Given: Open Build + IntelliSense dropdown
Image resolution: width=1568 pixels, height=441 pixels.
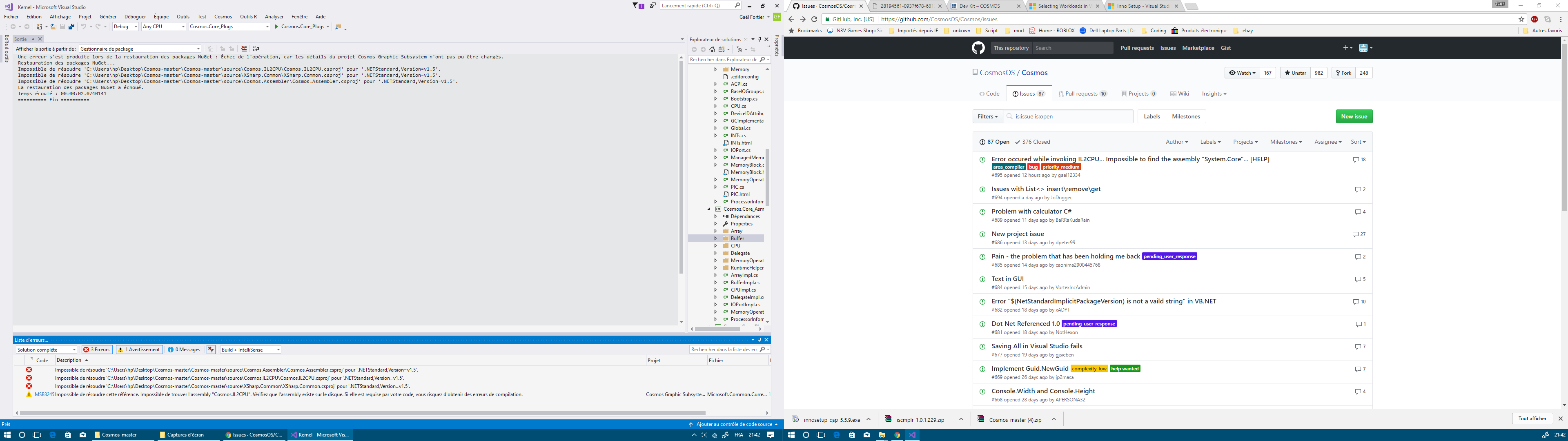Looking at the screenshot, I should click(x=250, y=350).
